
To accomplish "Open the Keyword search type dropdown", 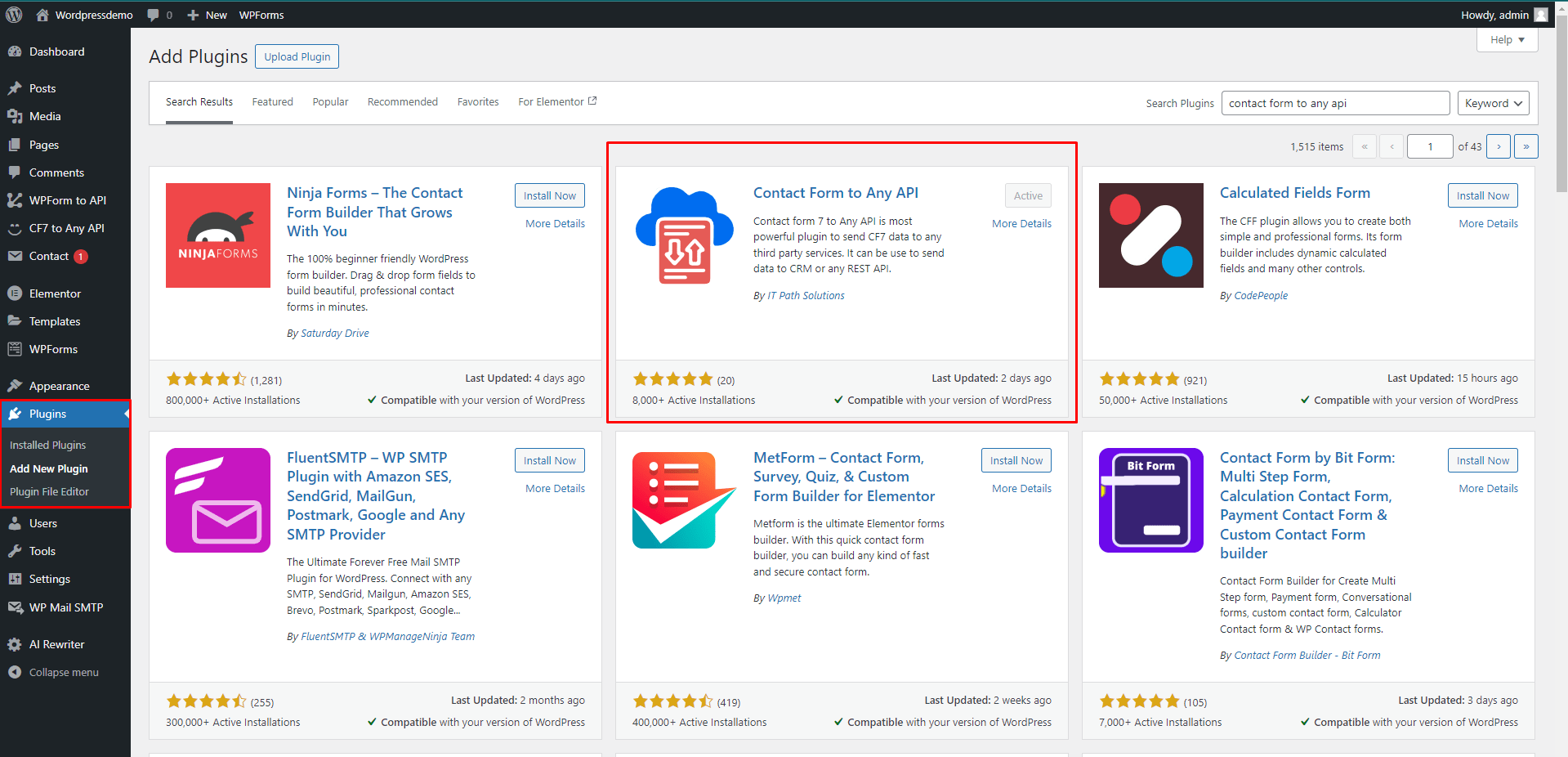I will coord(1493,103).
